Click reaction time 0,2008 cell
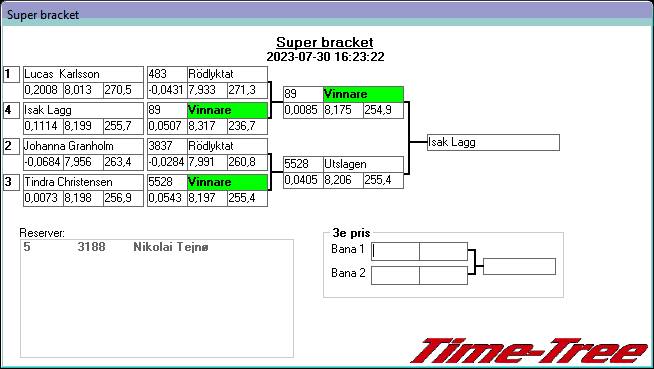The height and width of the screenshot is (369, 654). pyautogui.click(x=43, y=90)
